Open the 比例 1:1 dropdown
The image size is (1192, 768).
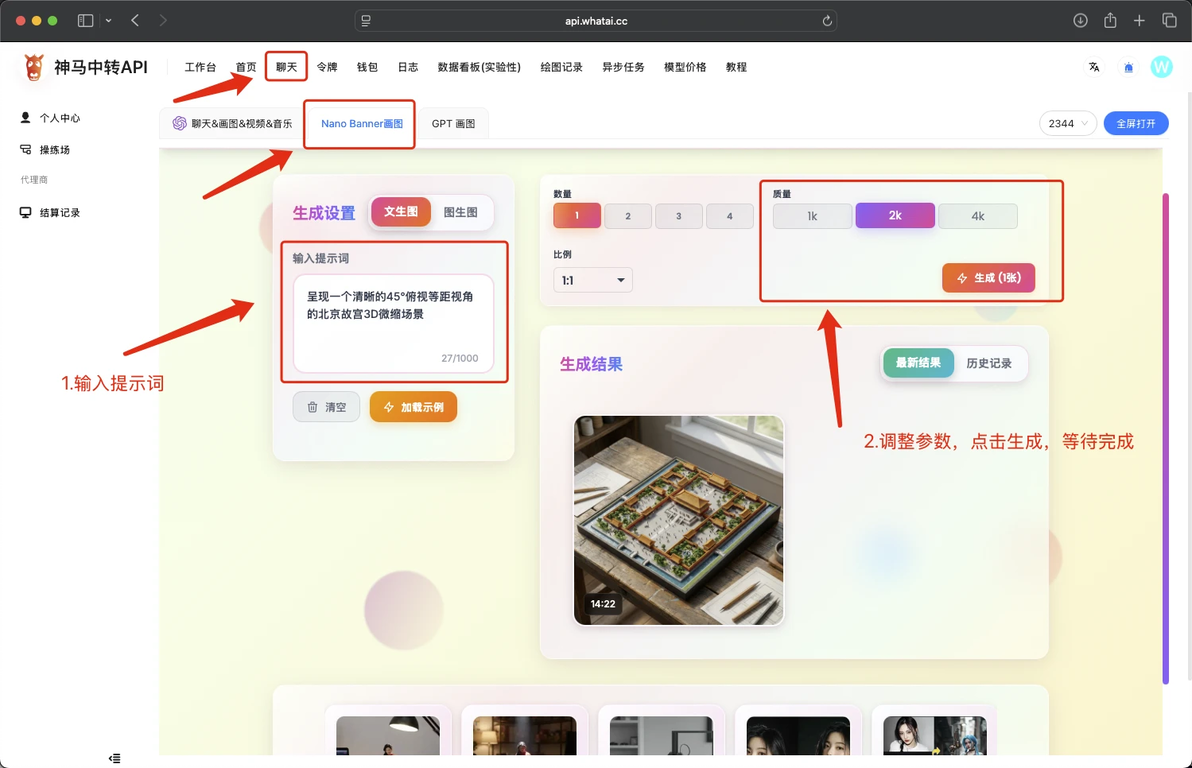point(593,280)
